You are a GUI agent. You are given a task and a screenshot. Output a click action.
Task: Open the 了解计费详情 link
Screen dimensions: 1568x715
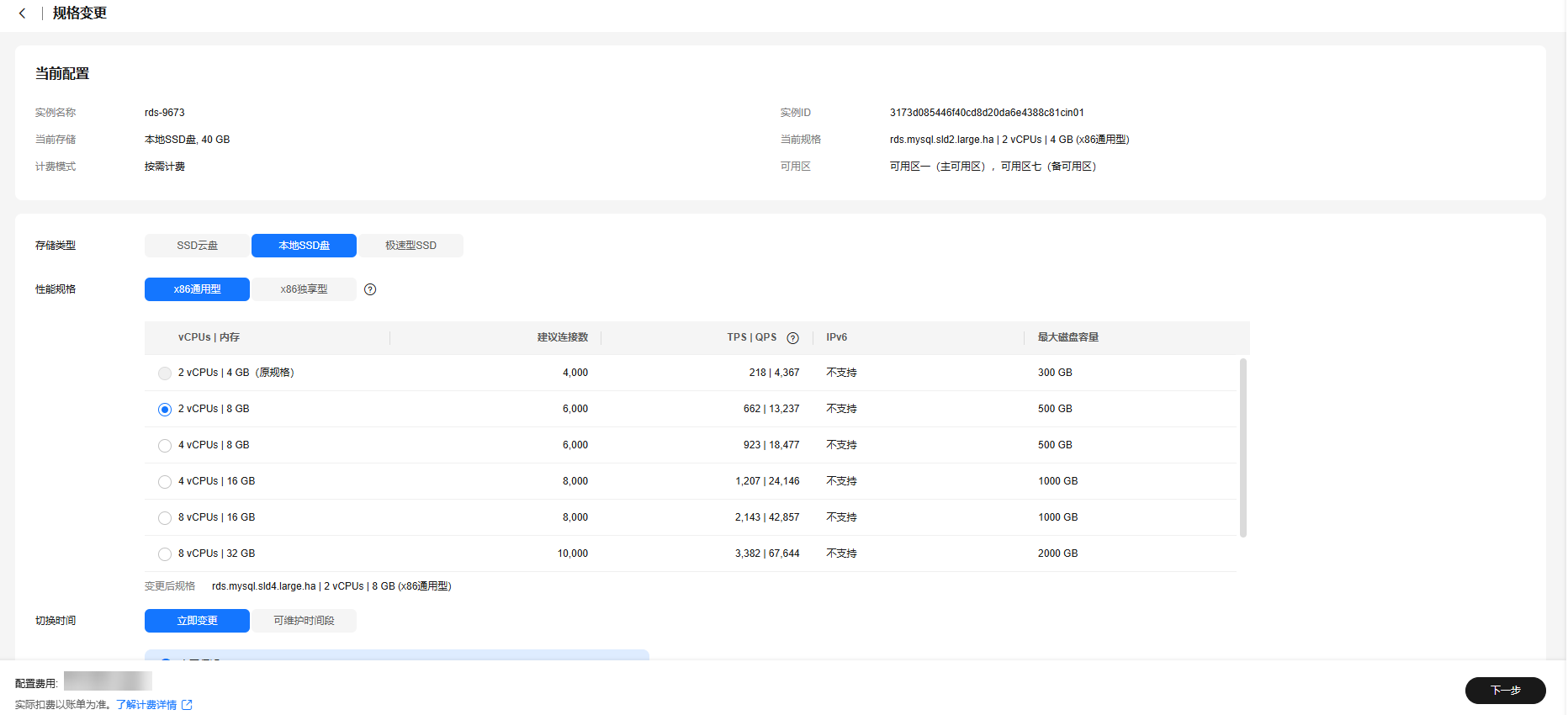(146, 705)
